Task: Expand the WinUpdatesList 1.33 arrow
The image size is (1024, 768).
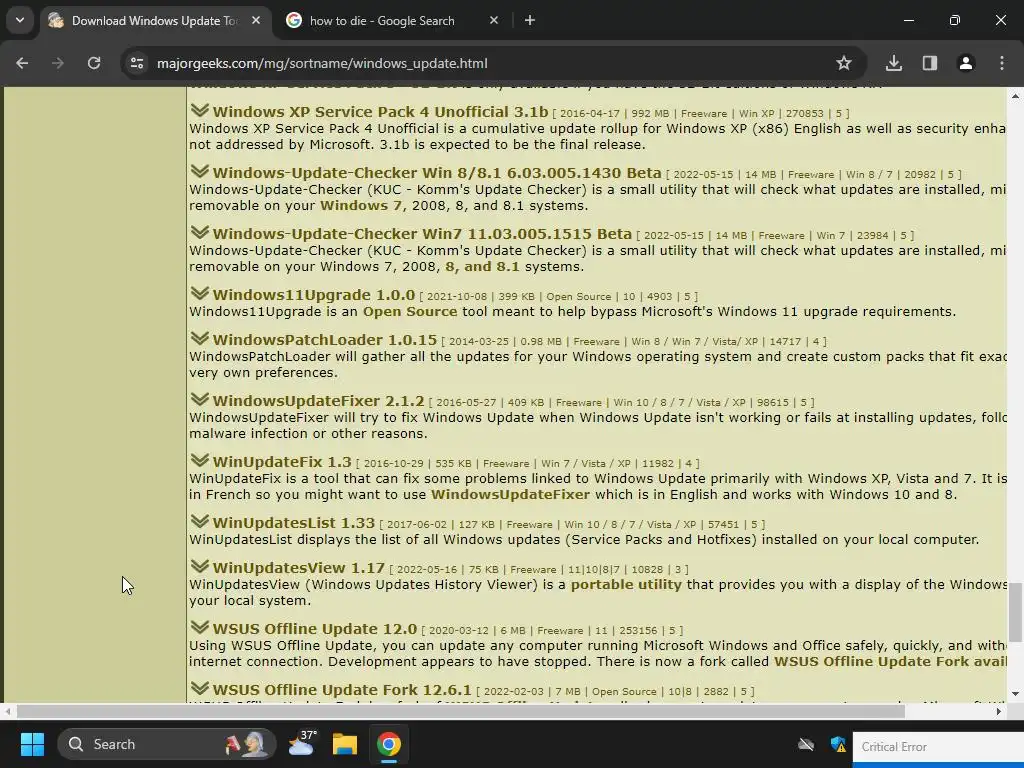Action: tap(200, 521)
